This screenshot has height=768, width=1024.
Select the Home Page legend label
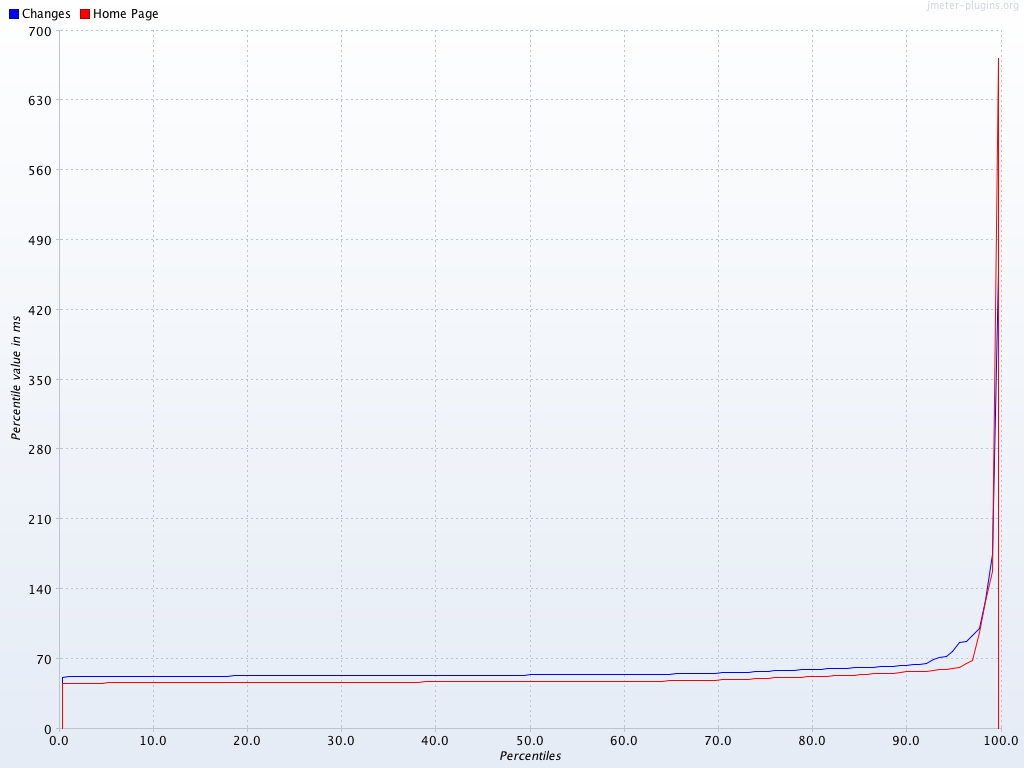125,14
